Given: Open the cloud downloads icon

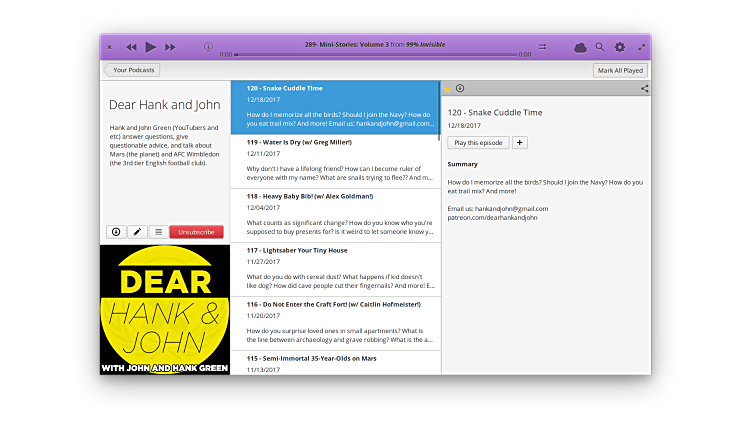Looking at the screenshot, I should click(580, 47).
